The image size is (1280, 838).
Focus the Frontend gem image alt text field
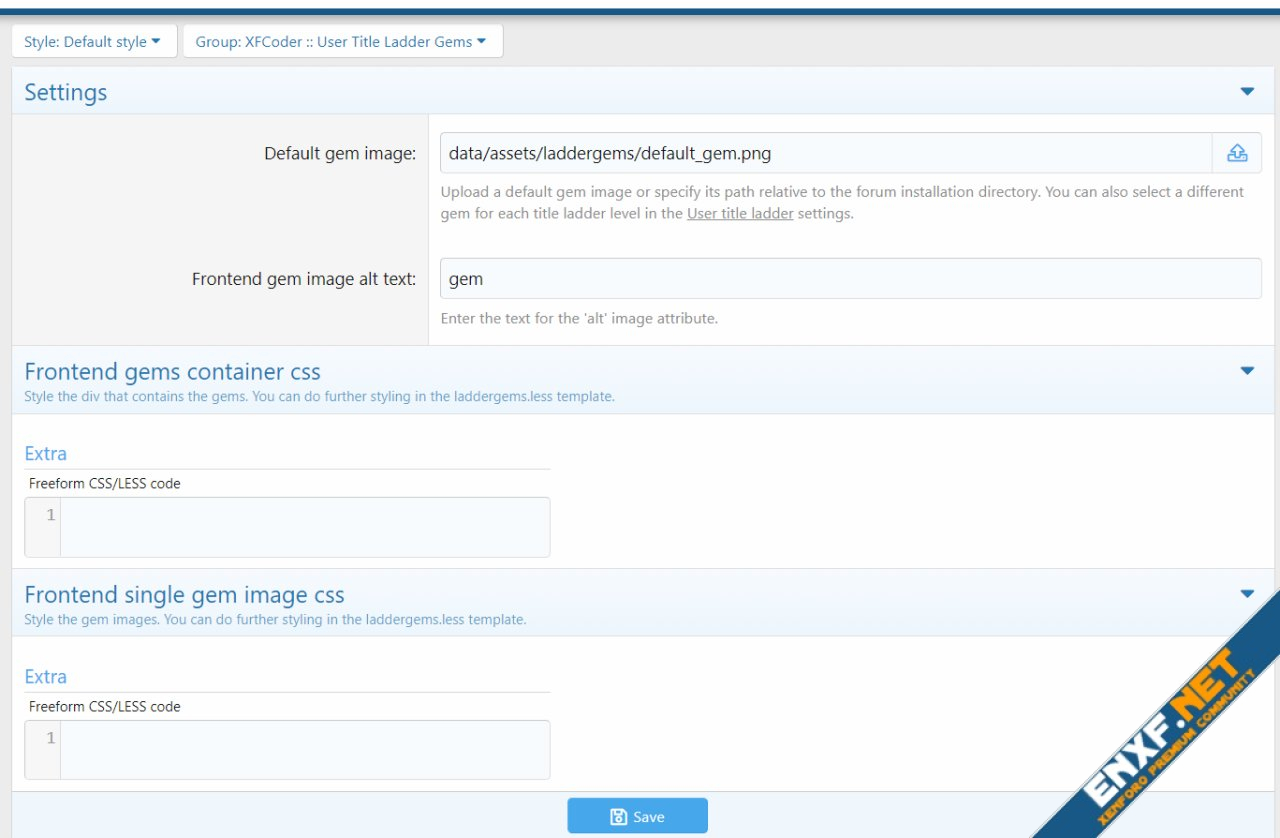(x=850, y=278)
